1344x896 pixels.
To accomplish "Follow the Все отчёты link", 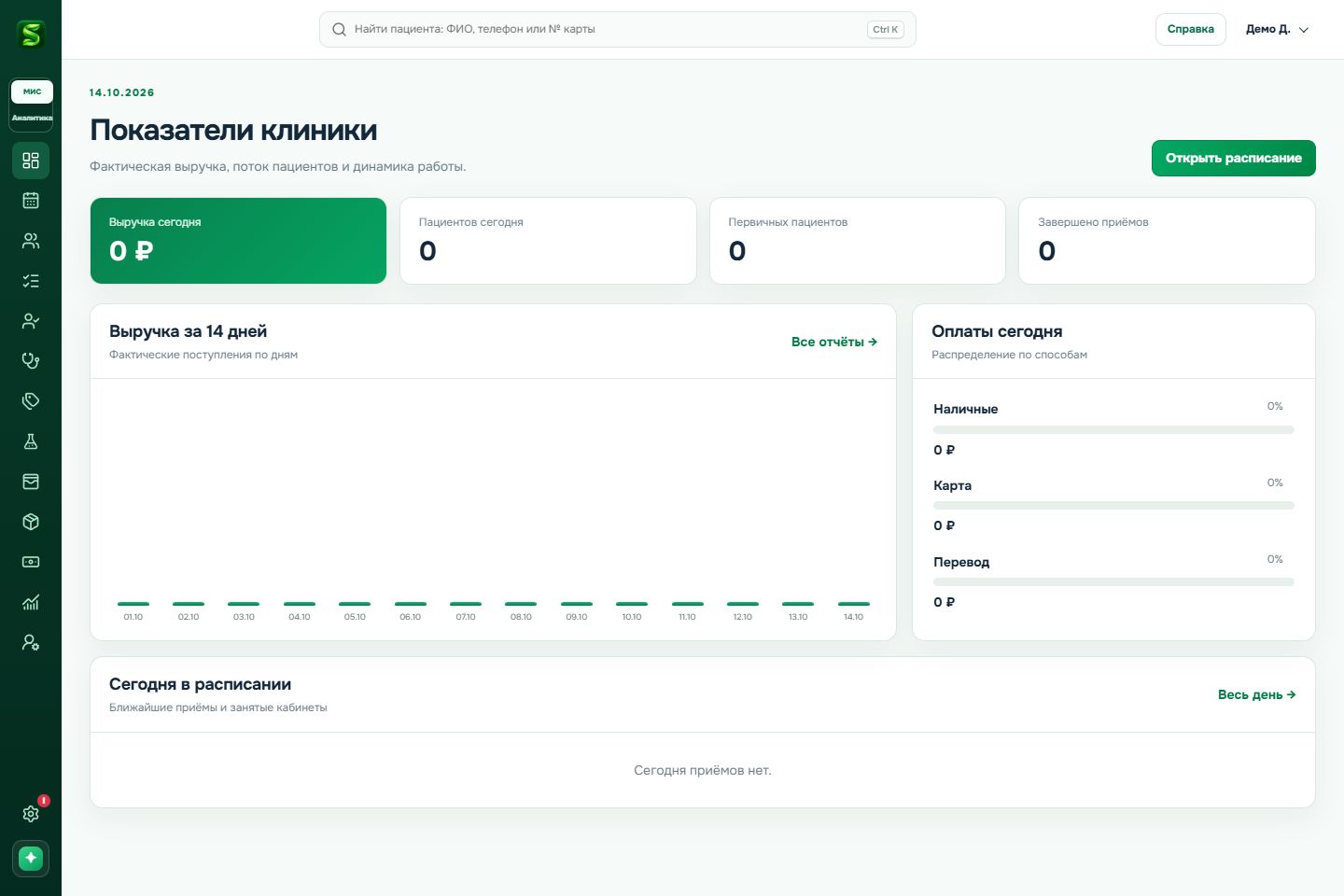I will 833,342.
